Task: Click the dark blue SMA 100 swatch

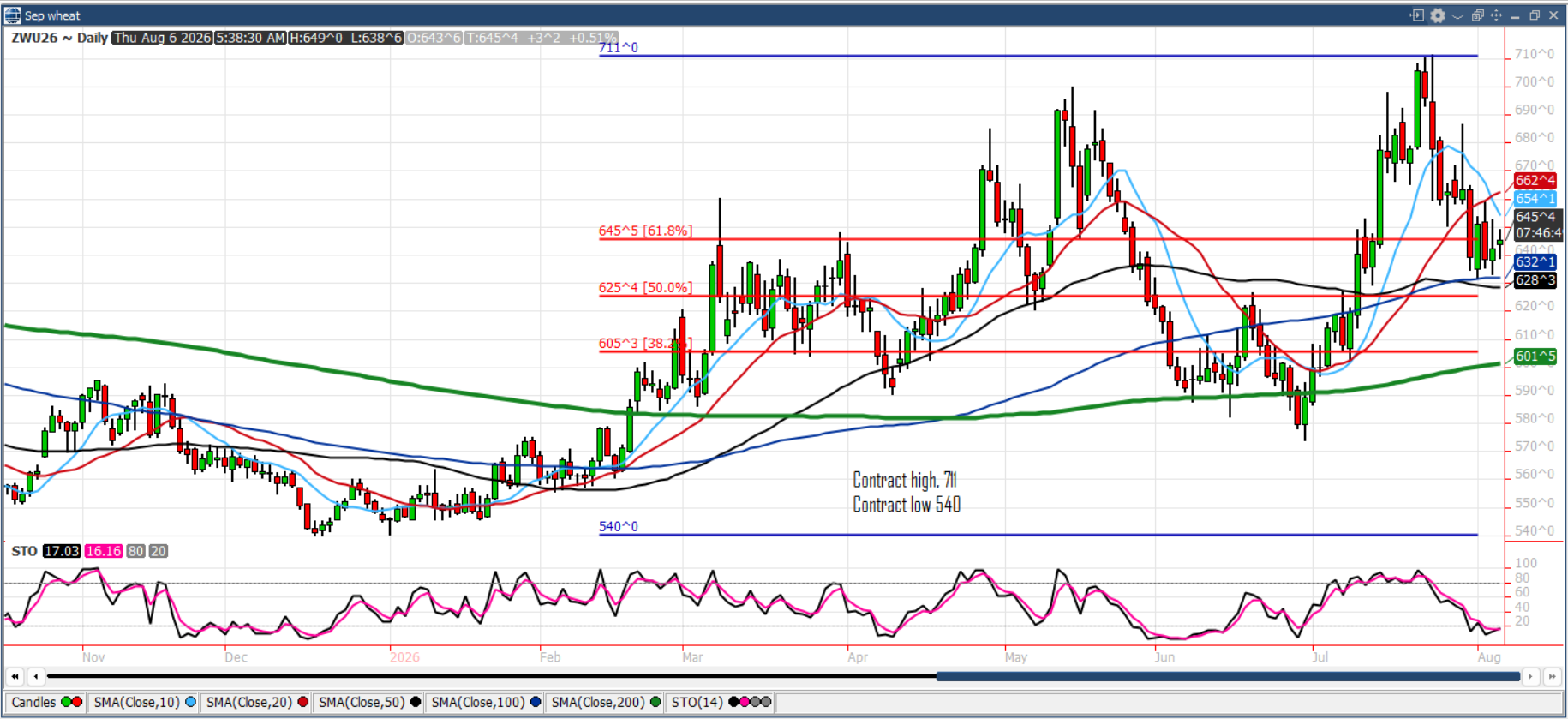Action: 536,703
